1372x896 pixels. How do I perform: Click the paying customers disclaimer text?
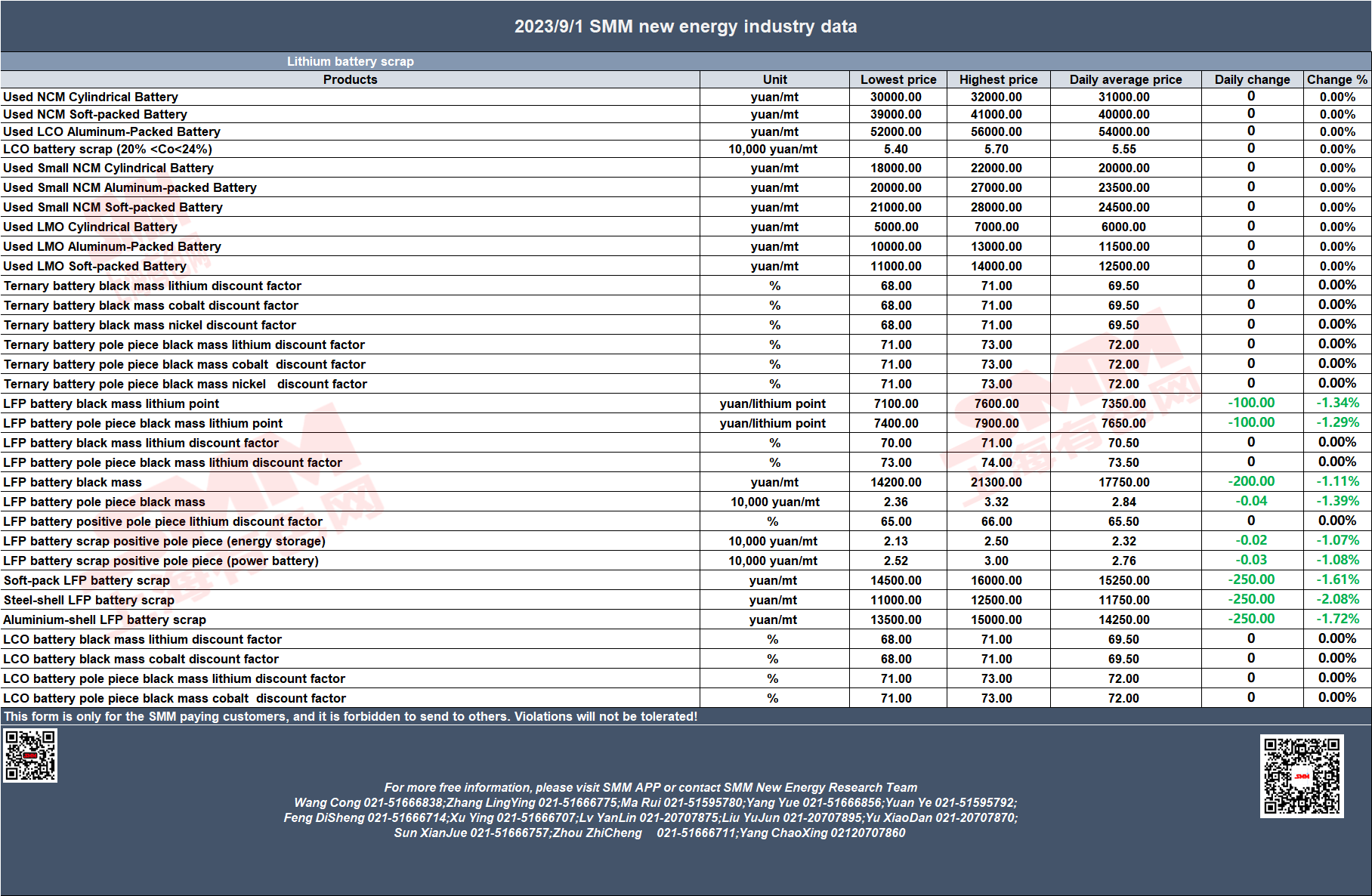coord(351,716)
